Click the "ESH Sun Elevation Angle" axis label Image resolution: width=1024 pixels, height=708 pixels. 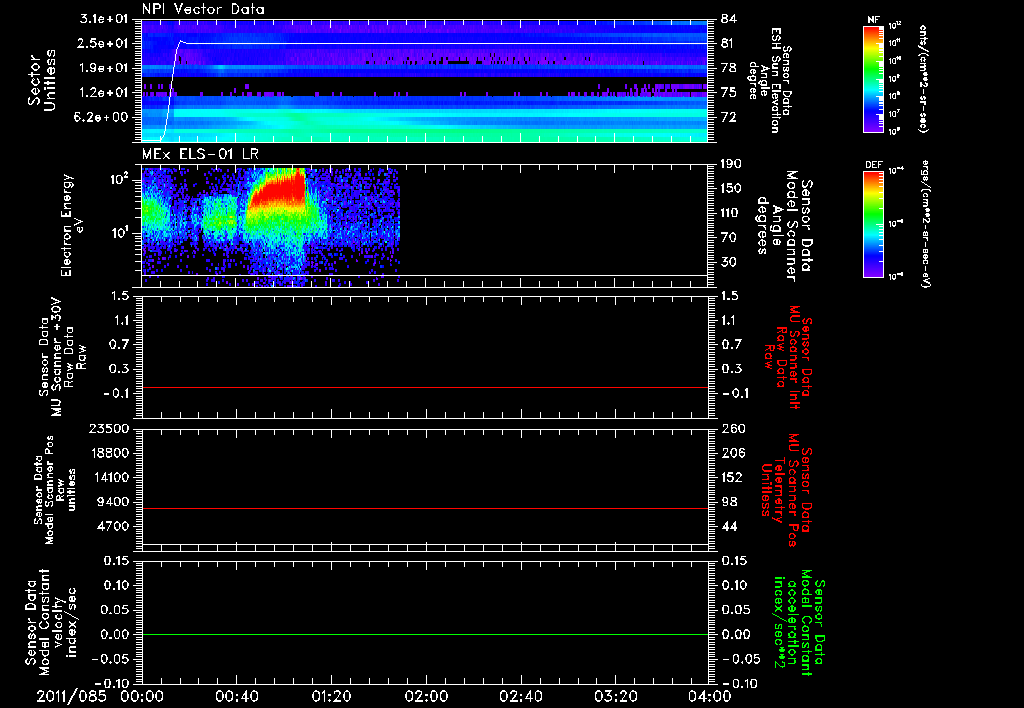click(x=769, y=80)
